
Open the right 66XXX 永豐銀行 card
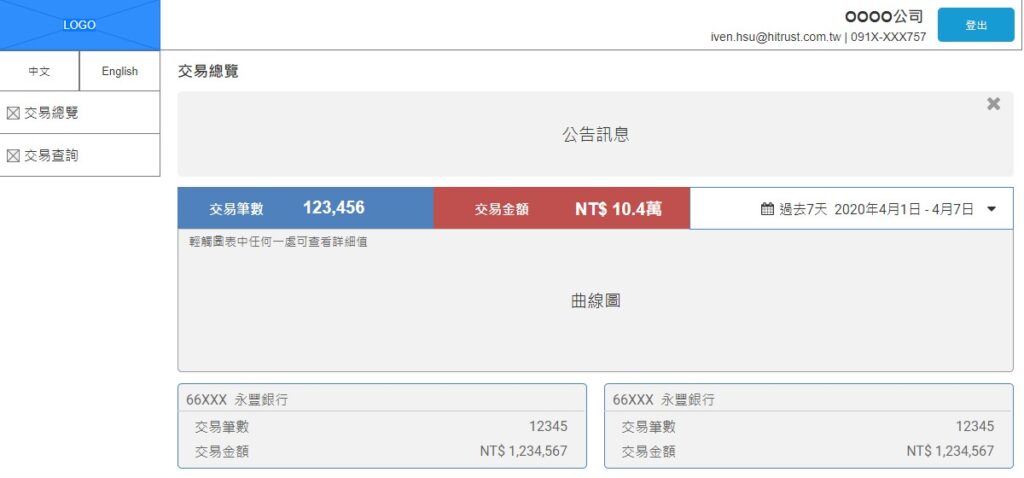pyautogui.click(x=808, y=426)
